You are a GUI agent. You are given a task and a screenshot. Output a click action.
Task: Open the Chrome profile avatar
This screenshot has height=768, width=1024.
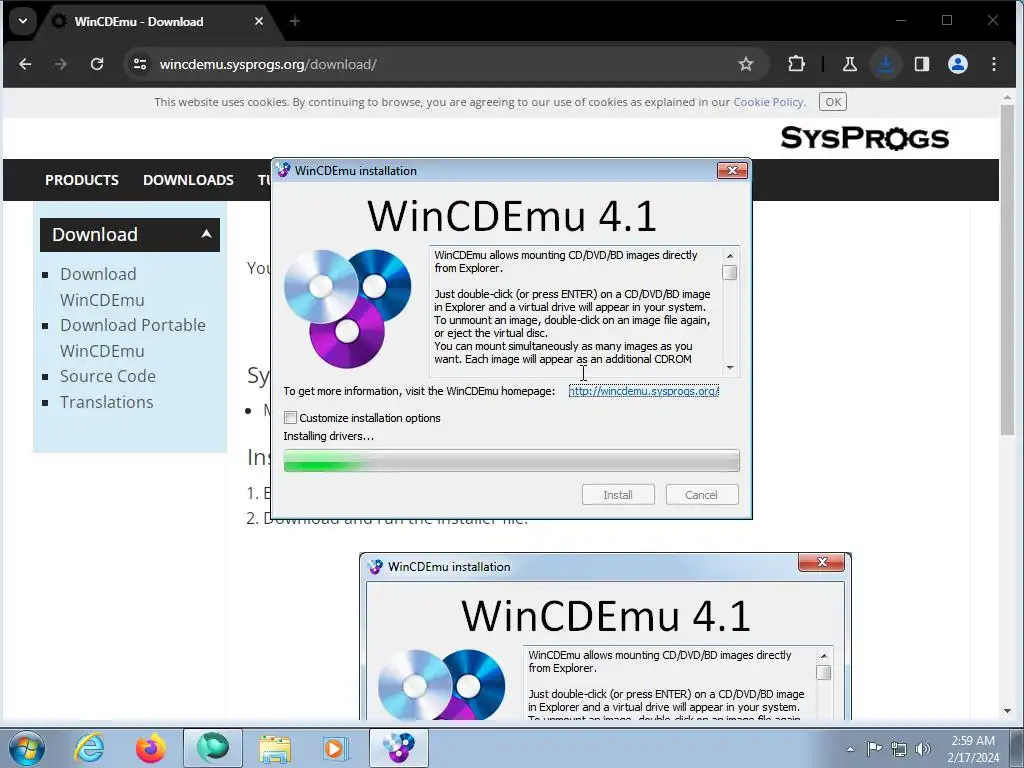[x=957, y=64]
